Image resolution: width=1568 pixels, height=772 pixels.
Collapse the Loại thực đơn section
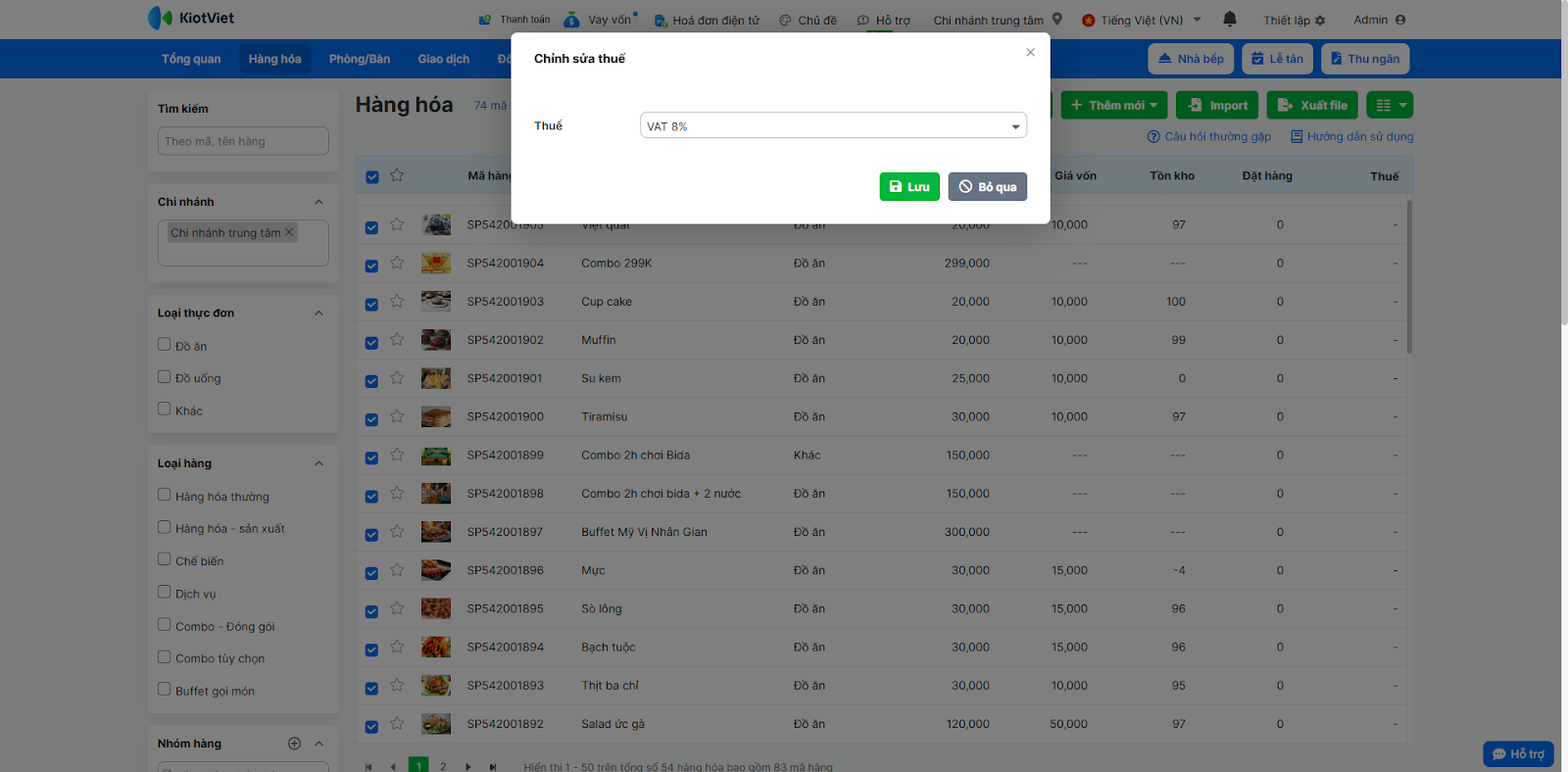318,314
